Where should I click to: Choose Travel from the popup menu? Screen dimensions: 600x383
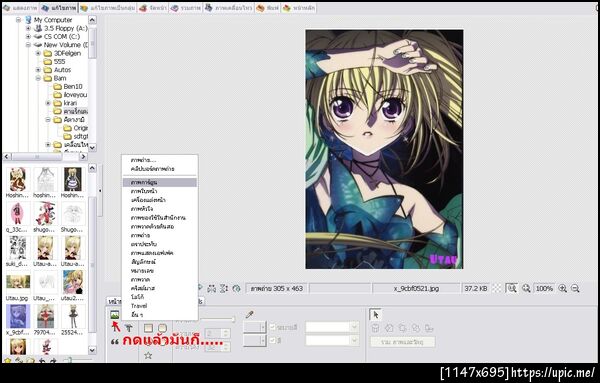coord(160,306)
